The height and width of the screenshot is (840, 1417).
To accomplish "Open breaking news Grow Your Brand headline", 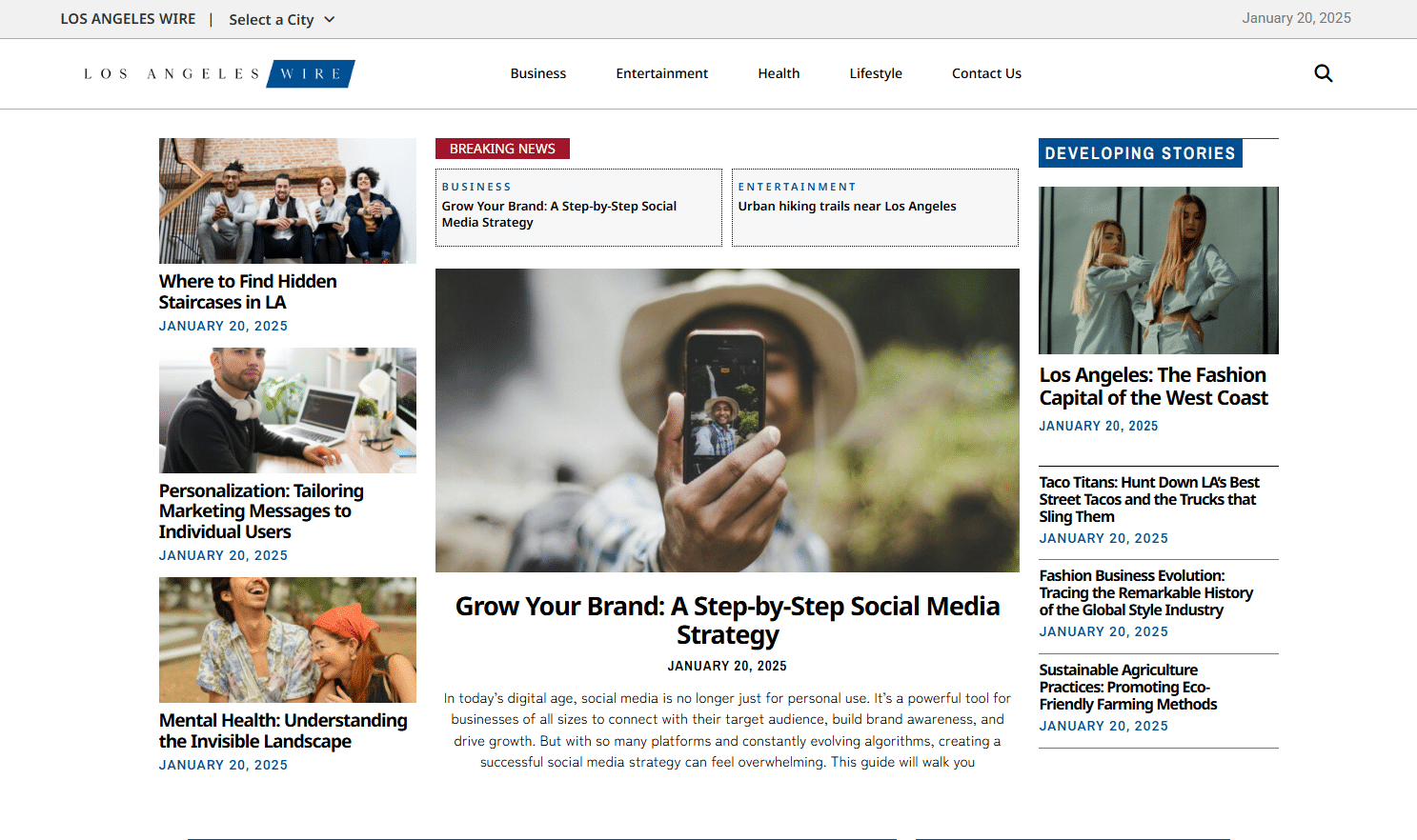I will click(559, 214).
